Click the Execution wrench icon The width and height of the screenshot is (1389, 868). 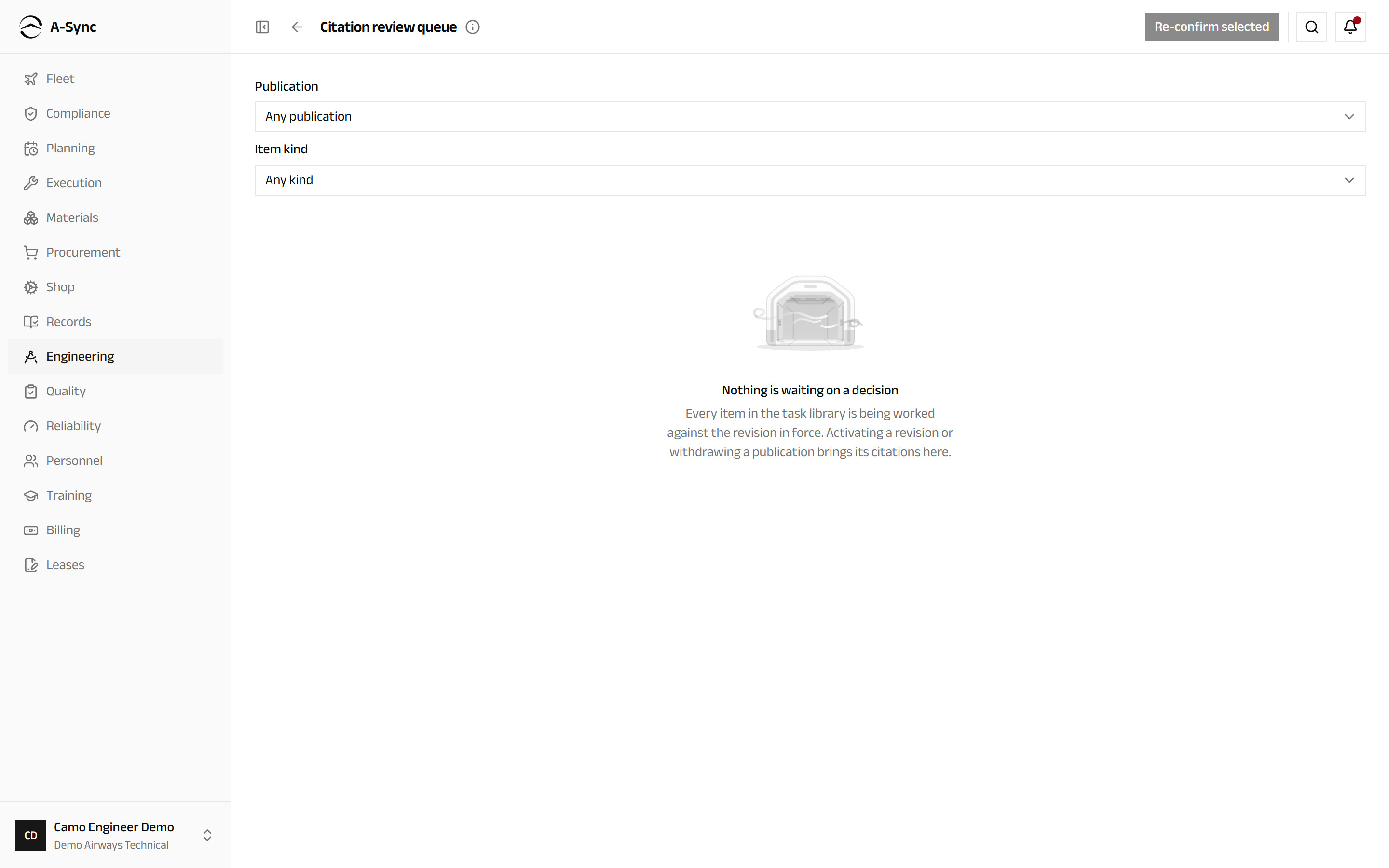pos(31,183)
